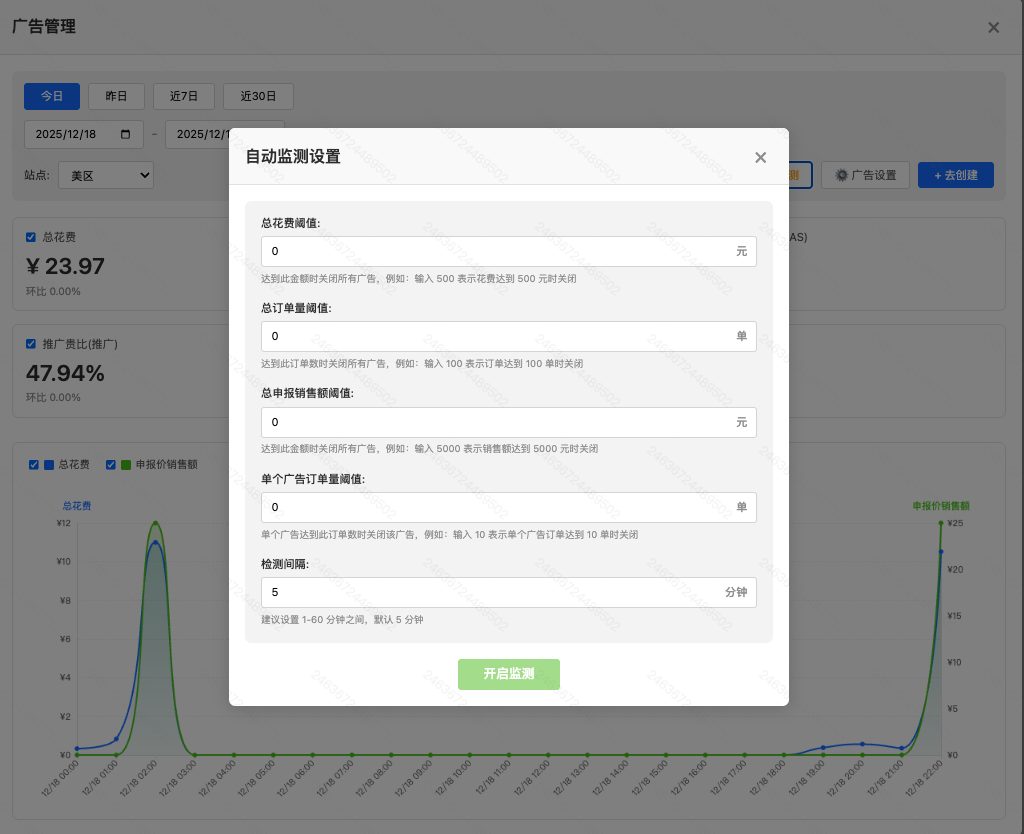
Task: Click the 去创建 plus button
Action: [x=955, y=175]
